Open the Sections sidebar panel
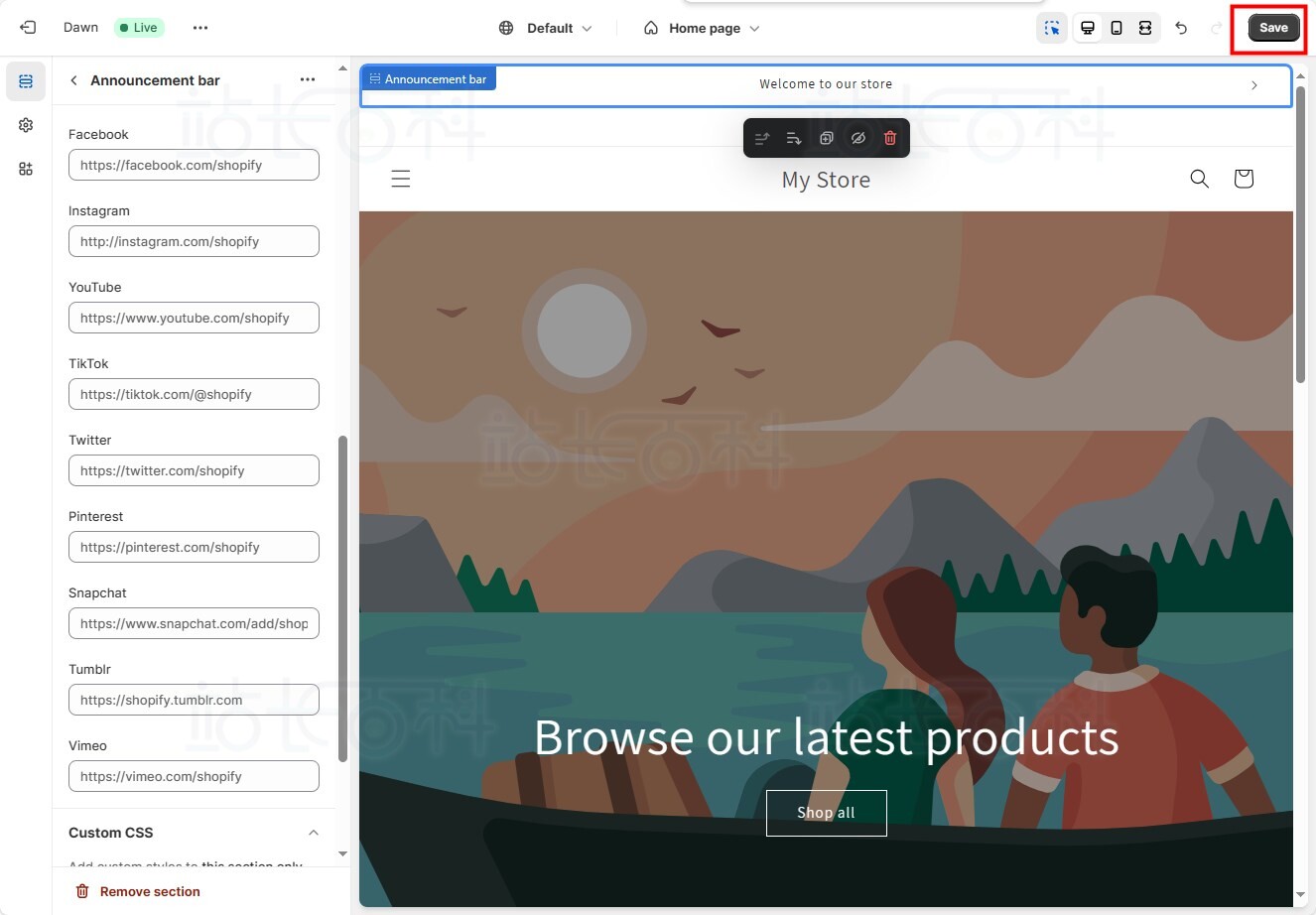 [x=26, y=81]
